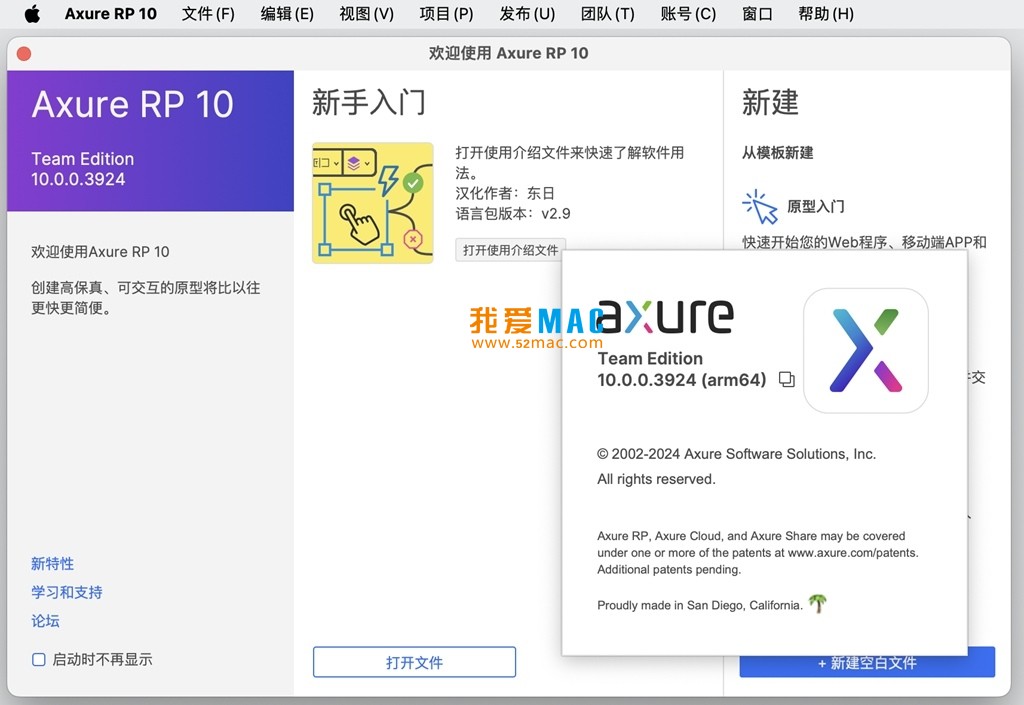Click the All rights reserved text
This screenshot has width=1024, height=705.
coord(656,479)
